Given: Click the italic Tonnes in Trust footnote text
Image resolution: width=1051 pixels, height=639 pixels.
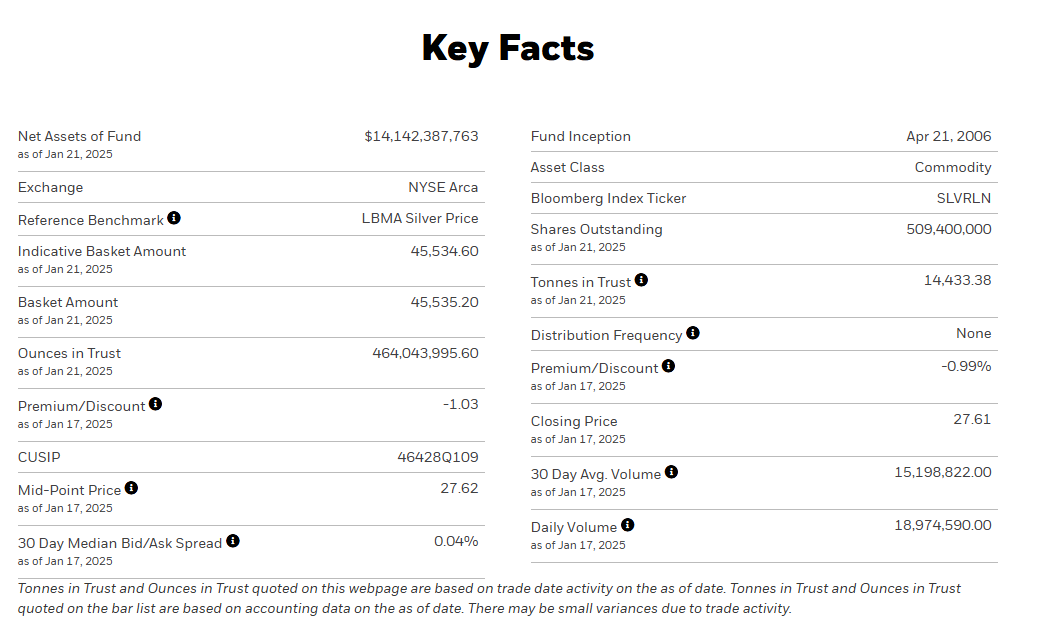Looking at the screenshot, I should pyautogui.click(x=490, y=598).
